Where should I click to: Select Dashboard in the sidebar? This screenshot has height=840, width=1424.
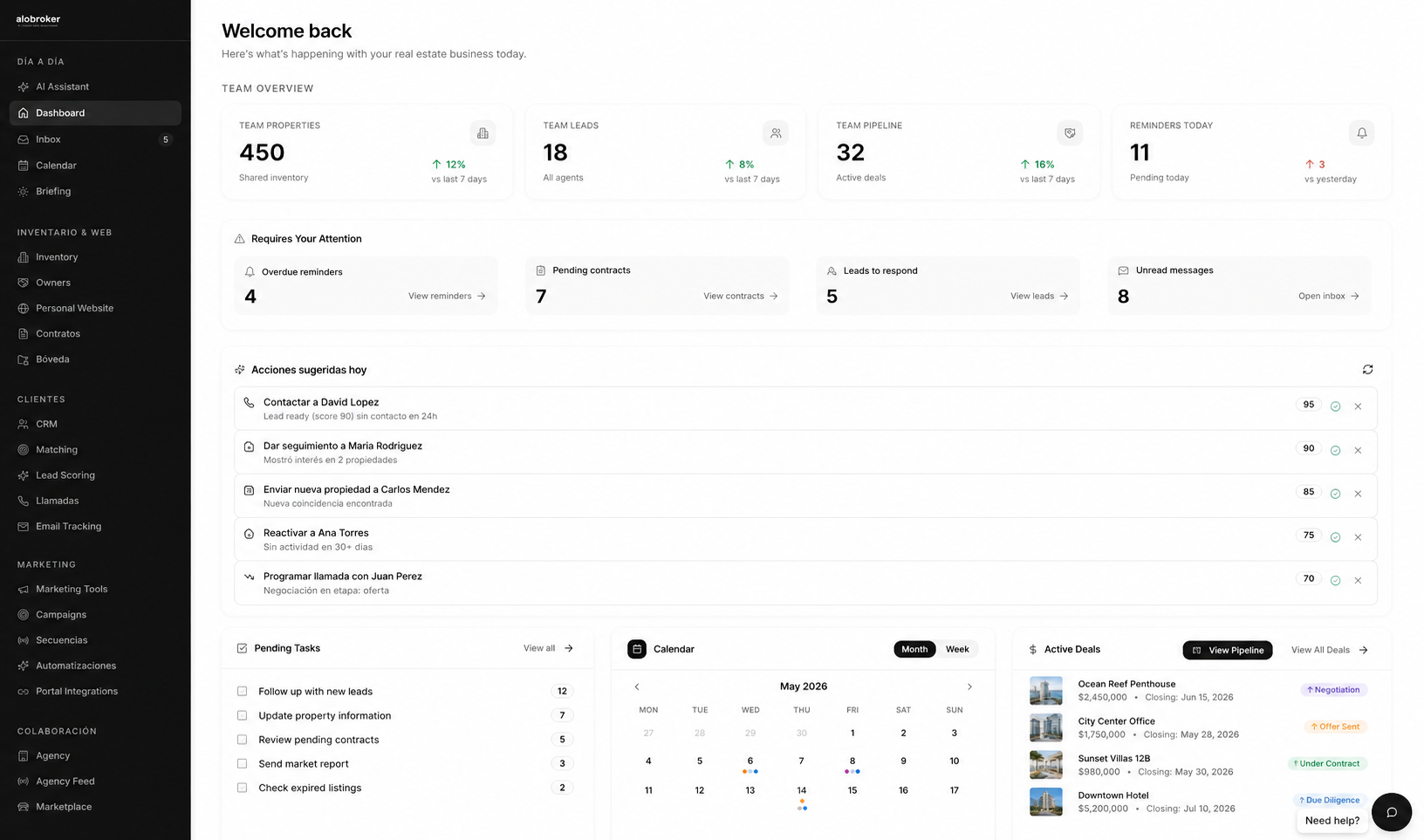[95, 113]
